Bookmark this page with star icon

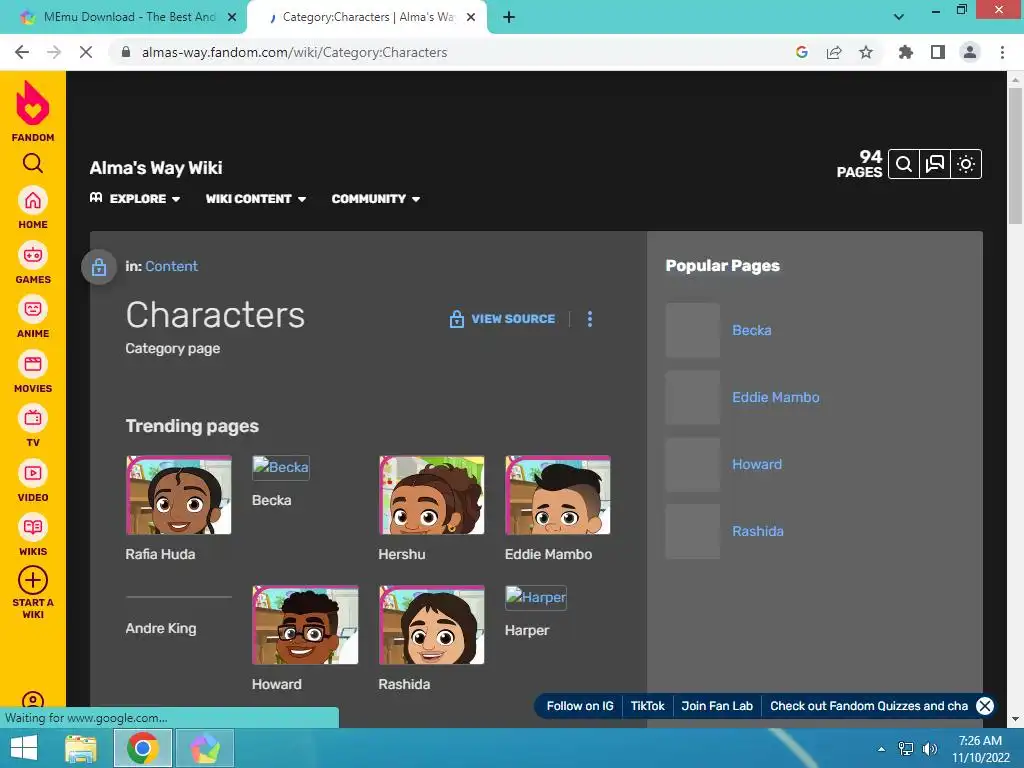tap(866, 52)
